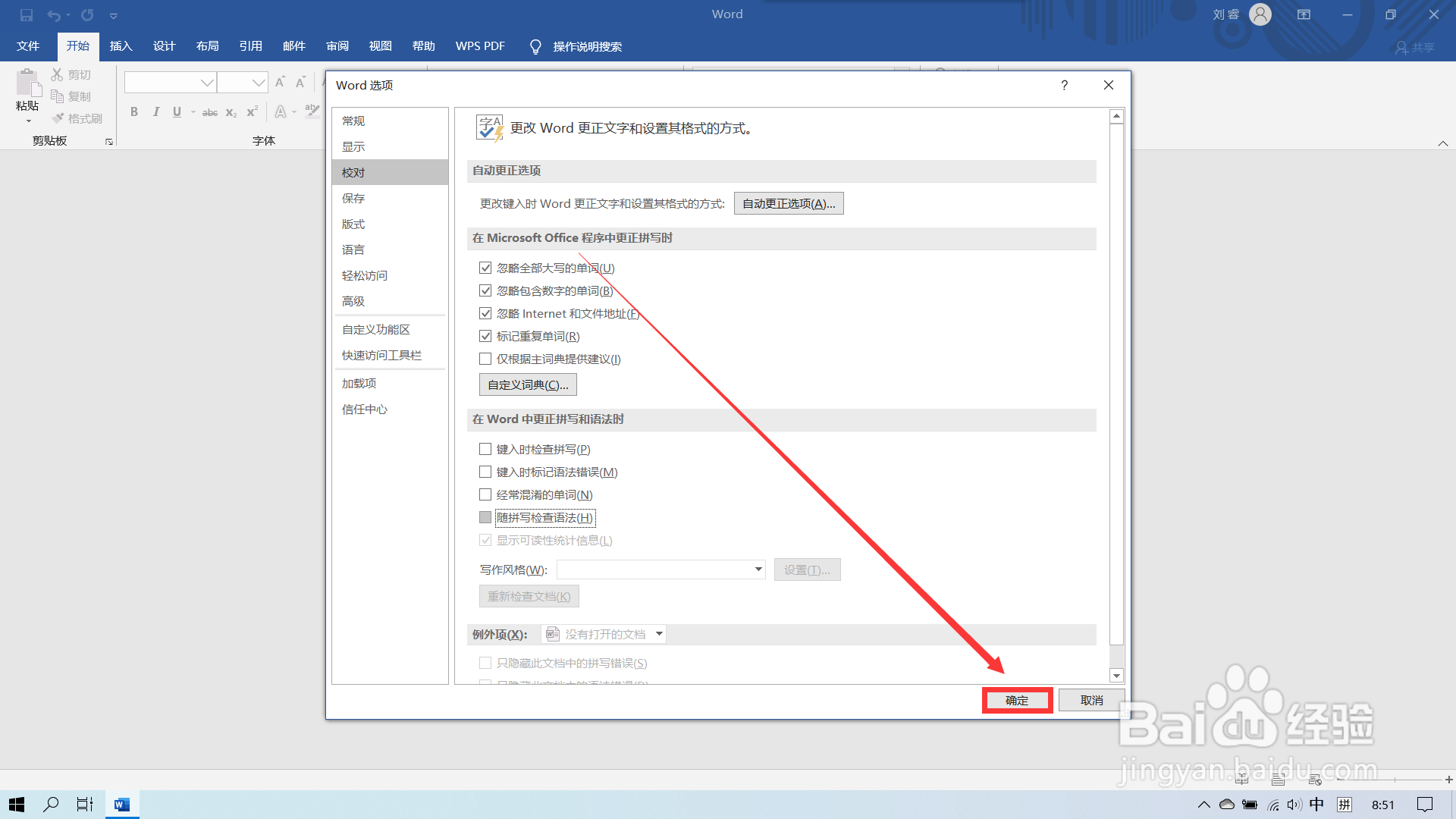Click scrollbar down arrow in options pane
The height and width of the screenshot is (819, 1456).
[1116, 676]
